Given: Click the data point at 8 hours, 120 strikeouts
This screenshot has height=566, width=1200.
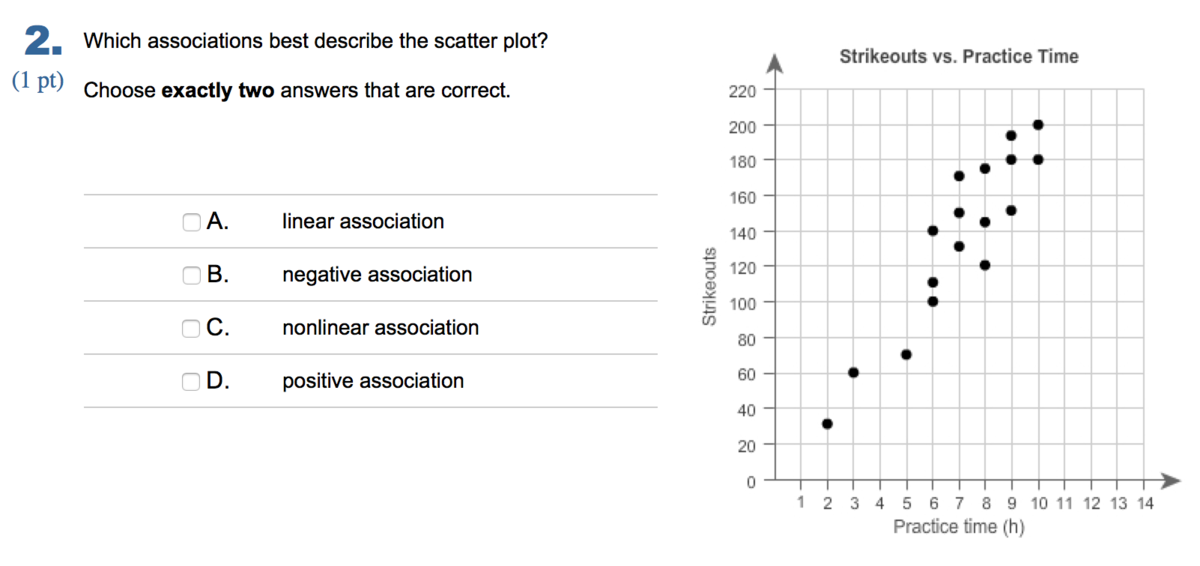Looking at the screenshot, I should point(985,265).
